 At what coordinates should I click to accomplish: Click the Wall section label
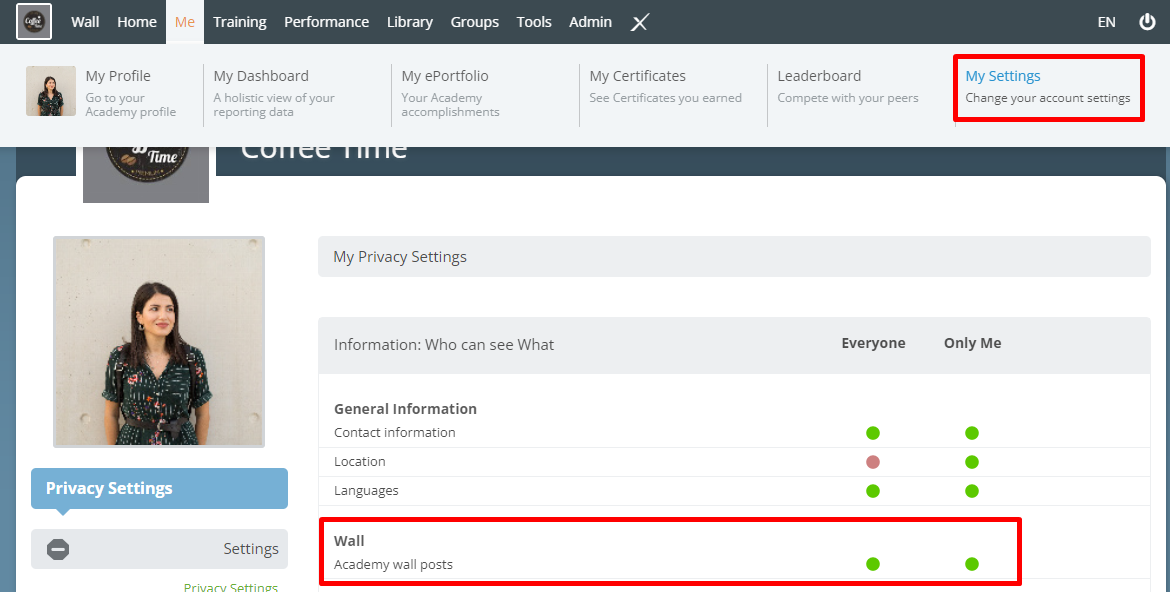pyautogui.click(x=349, y=541)
